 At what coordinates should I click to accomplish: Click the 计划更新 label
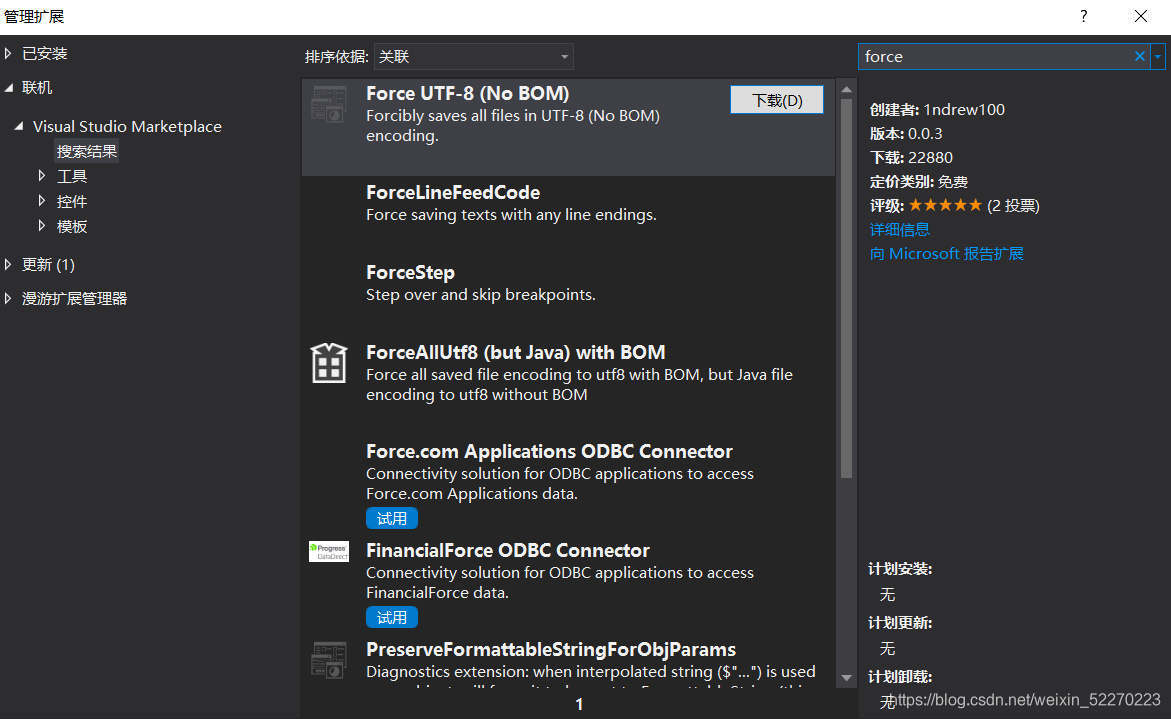pos(900,623)
